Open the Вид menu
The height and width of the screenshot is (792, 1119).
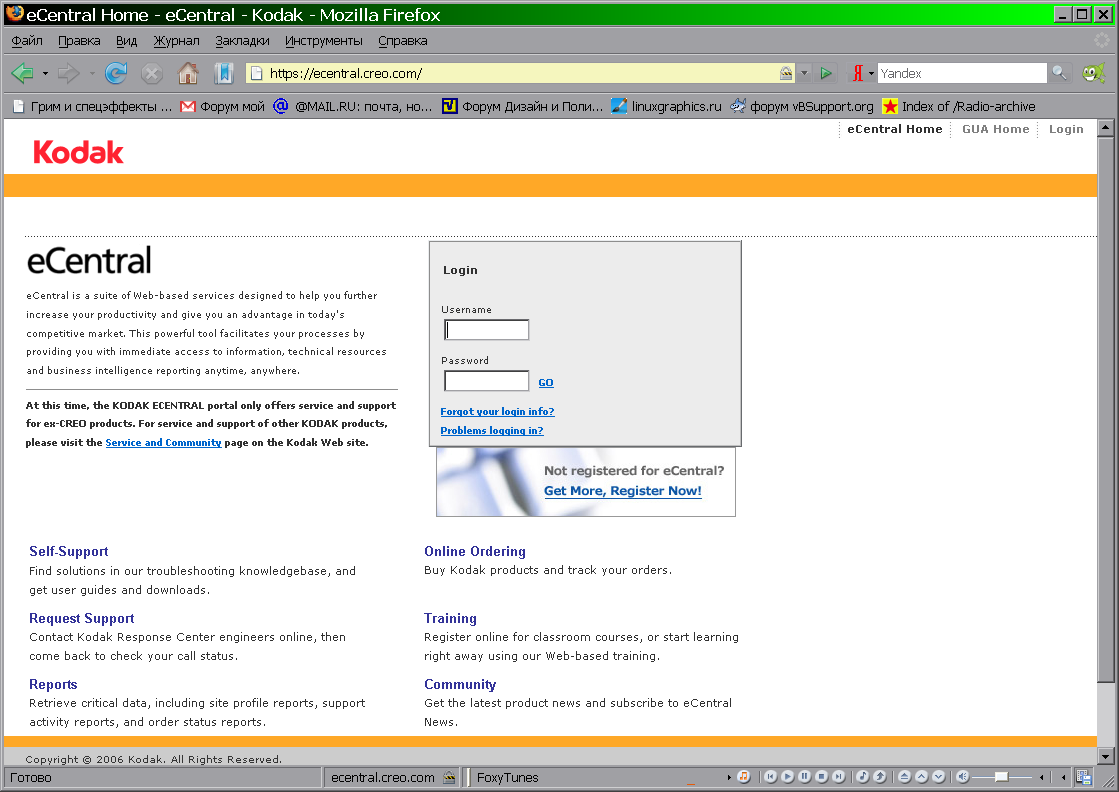tap(126, 41)
